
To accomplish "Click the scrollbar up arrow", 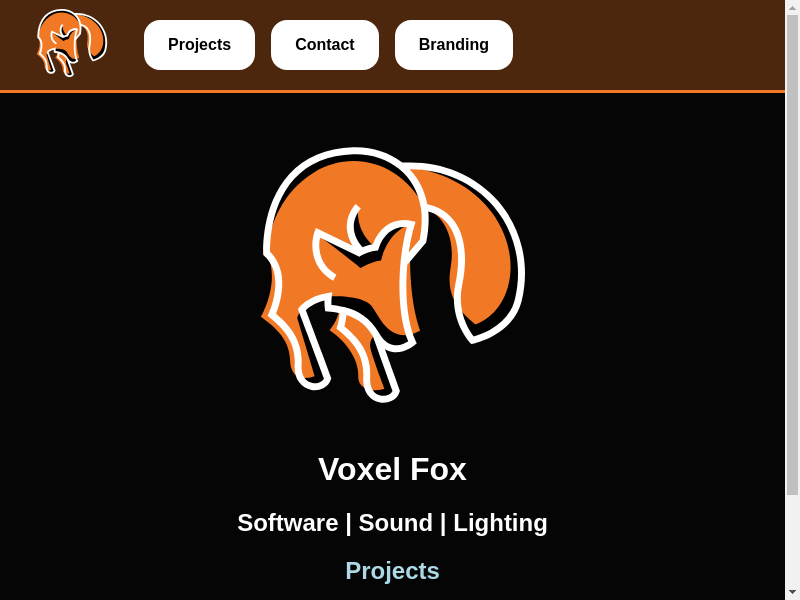I will pos(792,6).
